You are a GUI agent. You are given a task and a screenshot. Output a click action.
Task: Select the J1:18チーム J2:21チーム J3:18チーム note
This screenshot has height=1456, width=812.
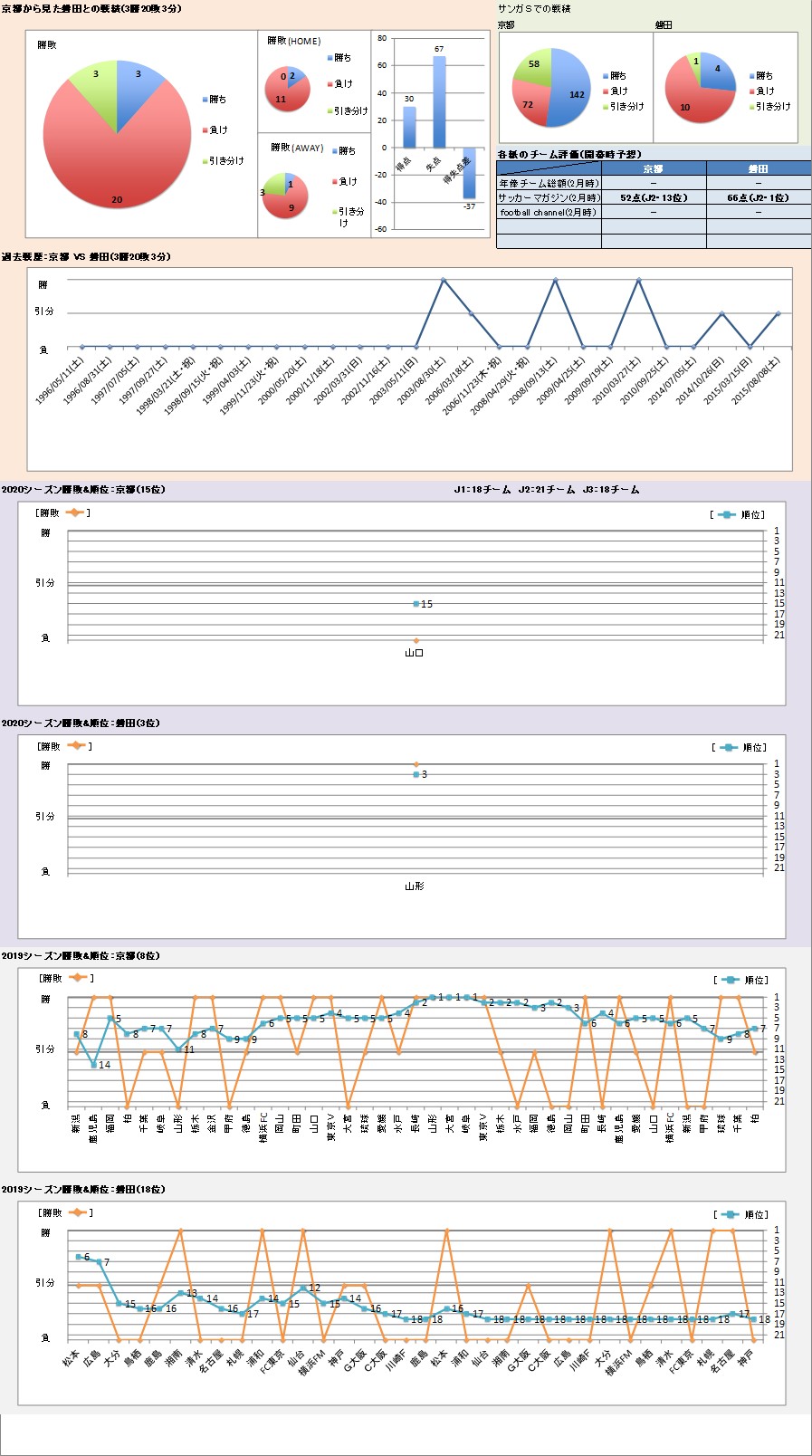(547, 490)
